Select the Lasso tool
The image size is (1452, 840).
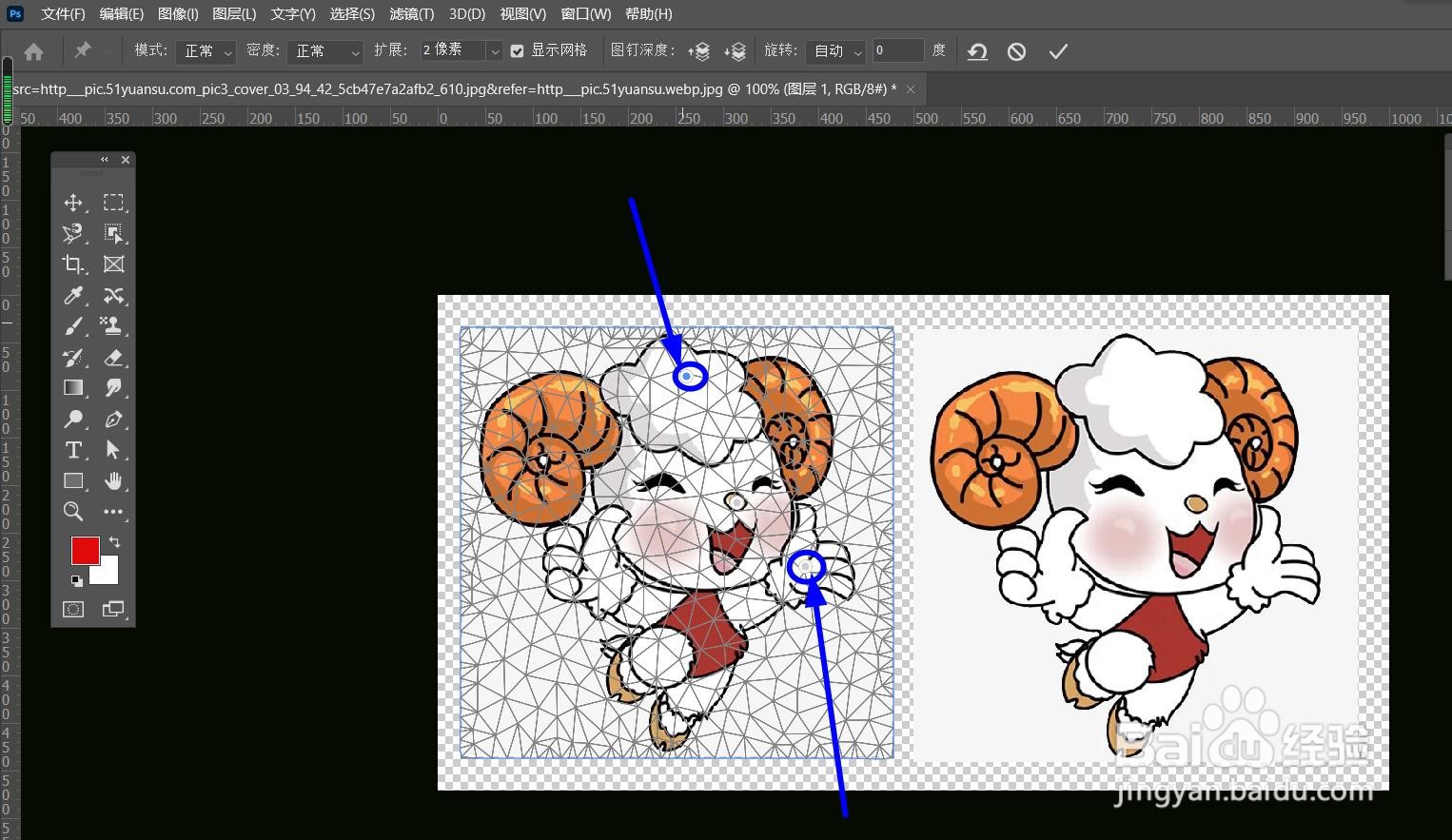click(x=73, y=234)
